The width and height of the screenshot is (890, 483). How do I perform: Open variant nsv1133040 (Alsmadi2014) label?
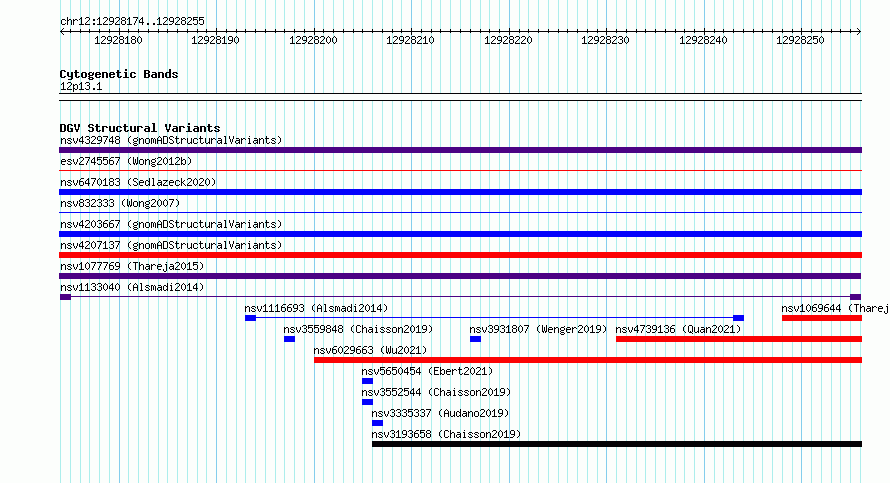[x=132, y=287]
